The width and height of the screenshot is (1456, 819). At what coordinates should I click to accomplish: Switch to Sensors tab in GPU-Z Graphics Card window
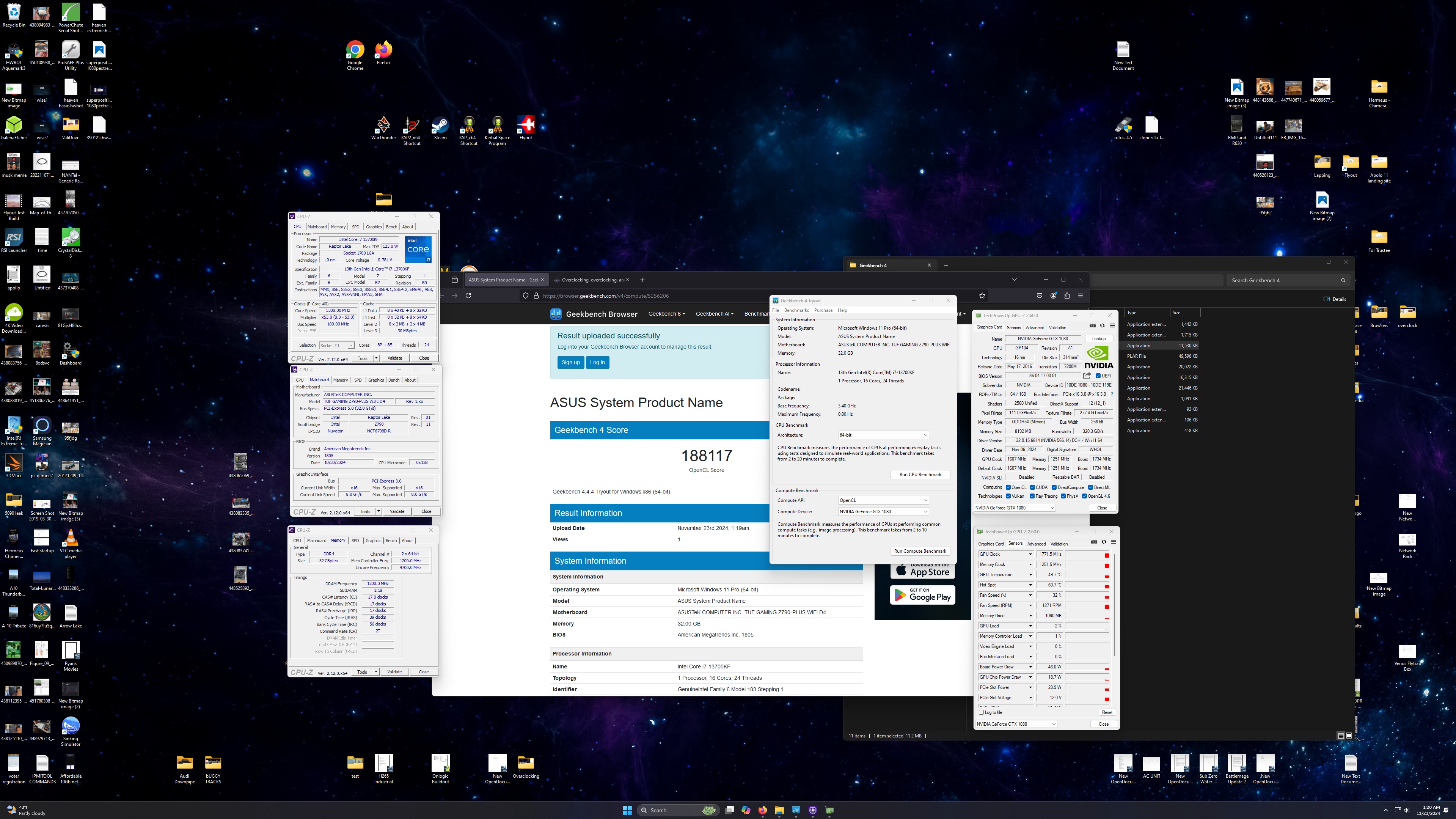1014,328
